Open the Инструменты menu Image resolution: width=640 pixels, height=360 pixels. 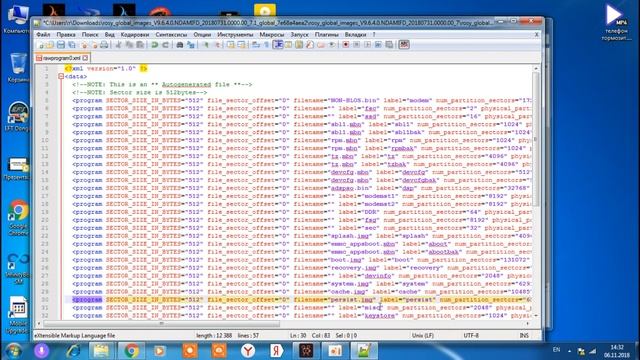click(x=235, y=35)
